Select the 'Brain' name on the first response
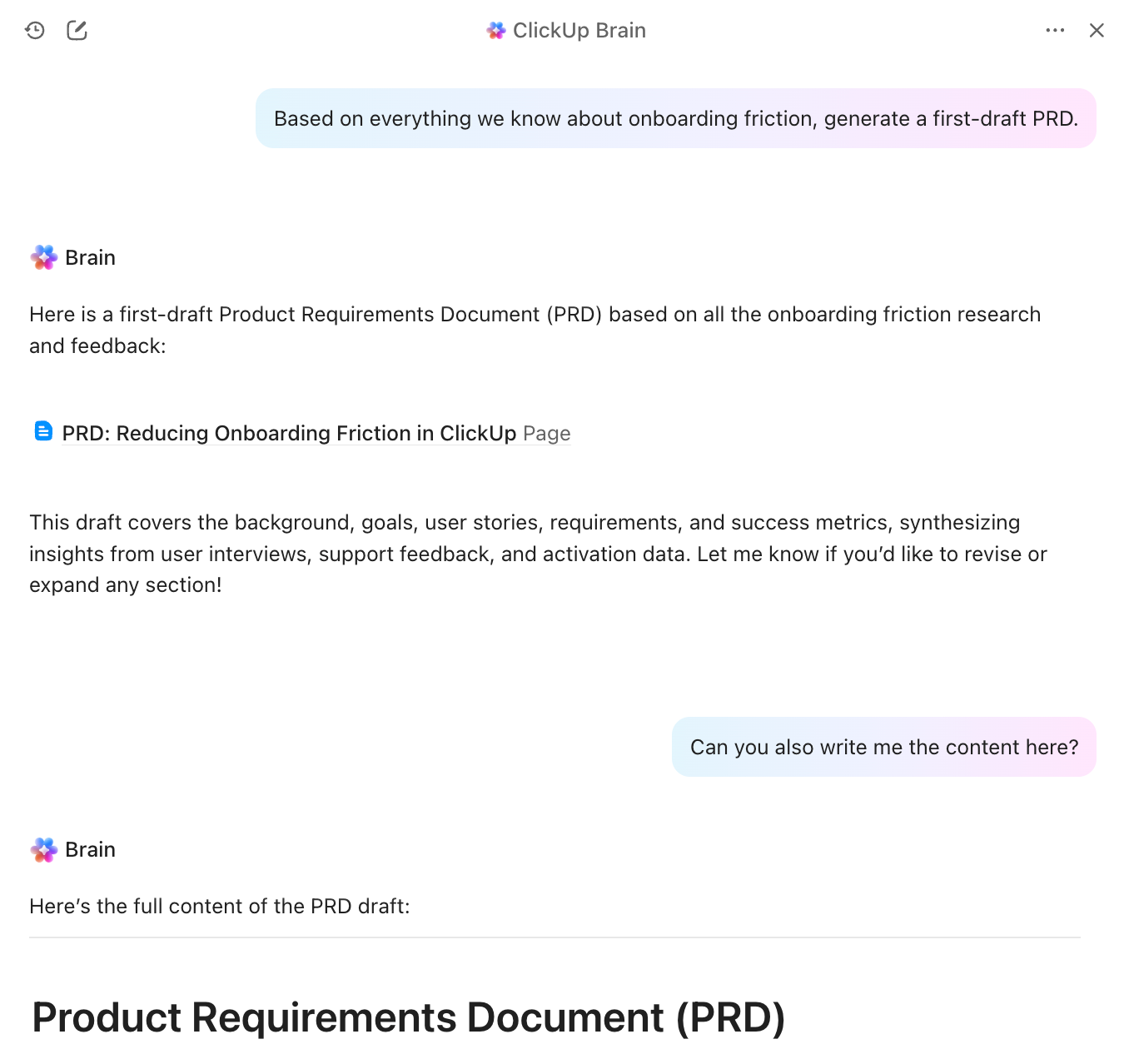The height and width of the screenshot is (1064, 1124). [90, 258]
